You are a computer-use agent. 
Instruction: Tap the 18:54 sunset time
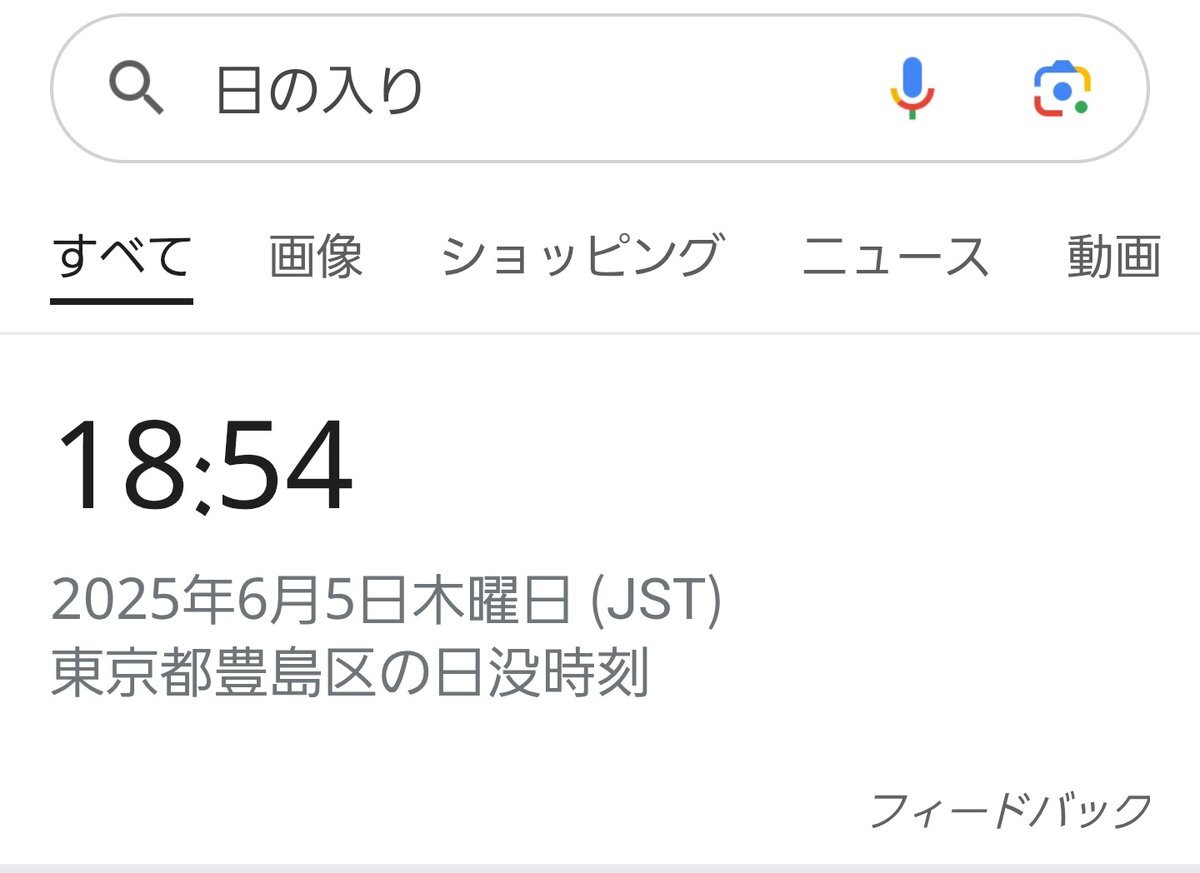pos(203,466)
